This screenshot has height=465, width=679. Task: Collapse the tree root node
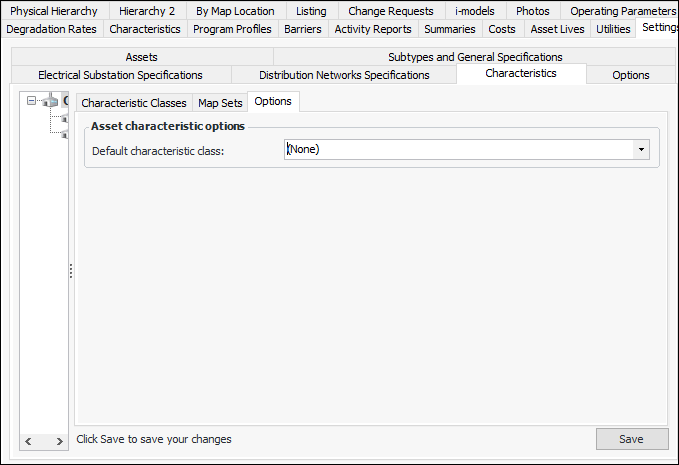point(31,101)
